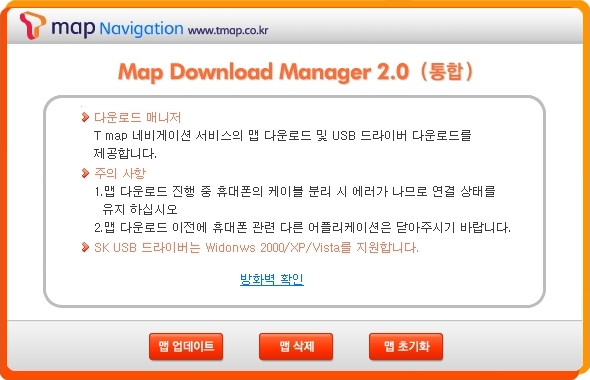Screen dimensions: 590x380
Task: Click the www.tmap.co.kr address text
Action: (x=228, y=30)
